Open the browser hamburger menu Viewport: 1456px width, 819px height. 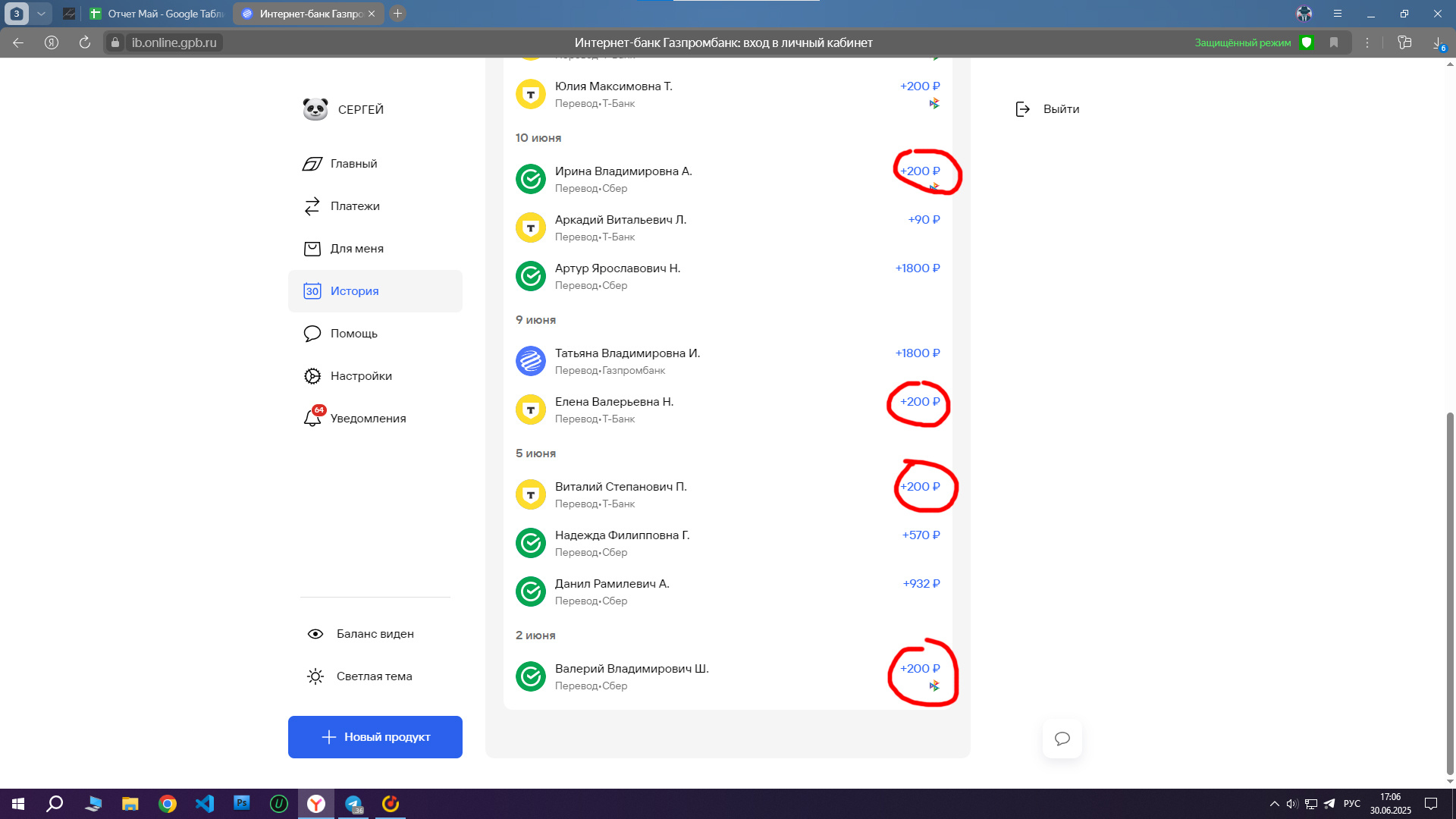[x=1338, y=14]
